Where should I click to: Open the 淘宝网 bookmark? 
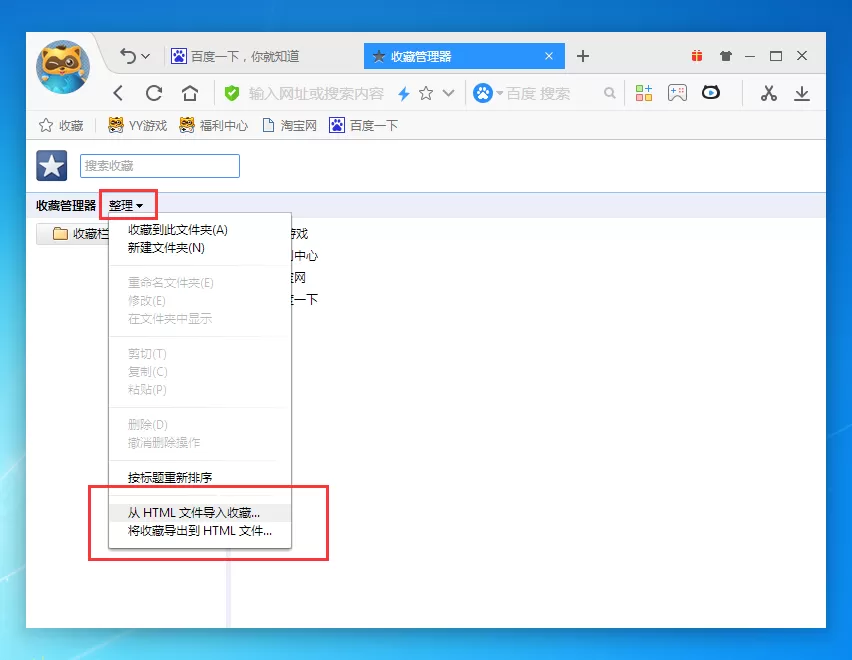pyautogui.click(x=290, y=125)
